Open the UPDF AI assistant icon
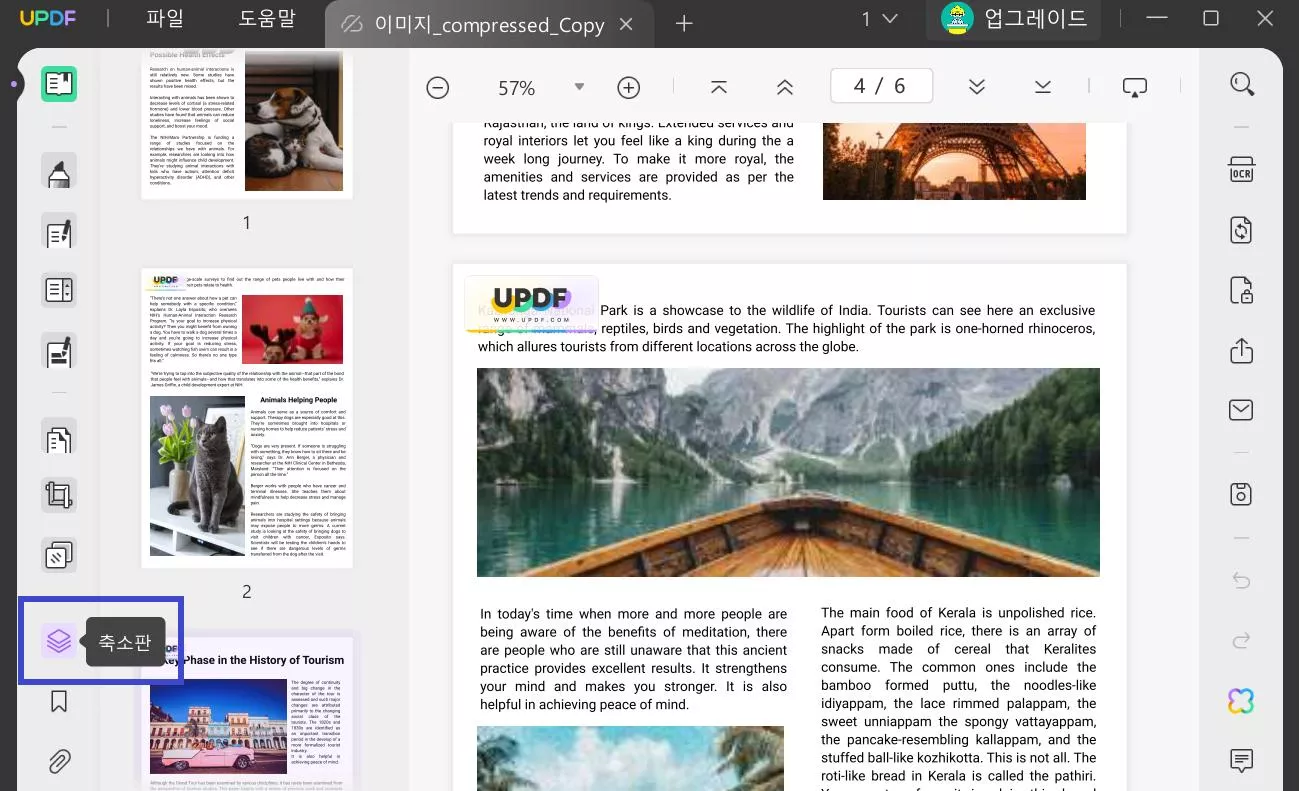 tap(1241, 701)
